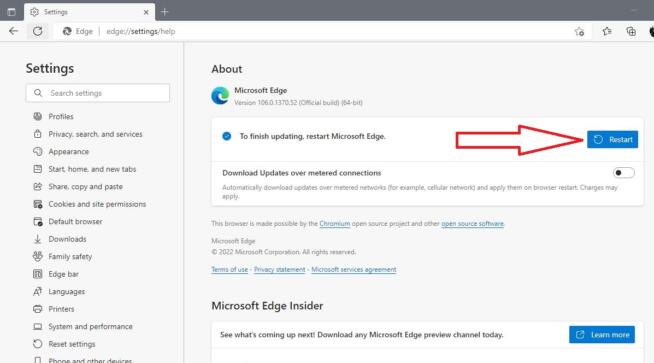
Task: Select Reset settings
Action: (x=72, y=344)
